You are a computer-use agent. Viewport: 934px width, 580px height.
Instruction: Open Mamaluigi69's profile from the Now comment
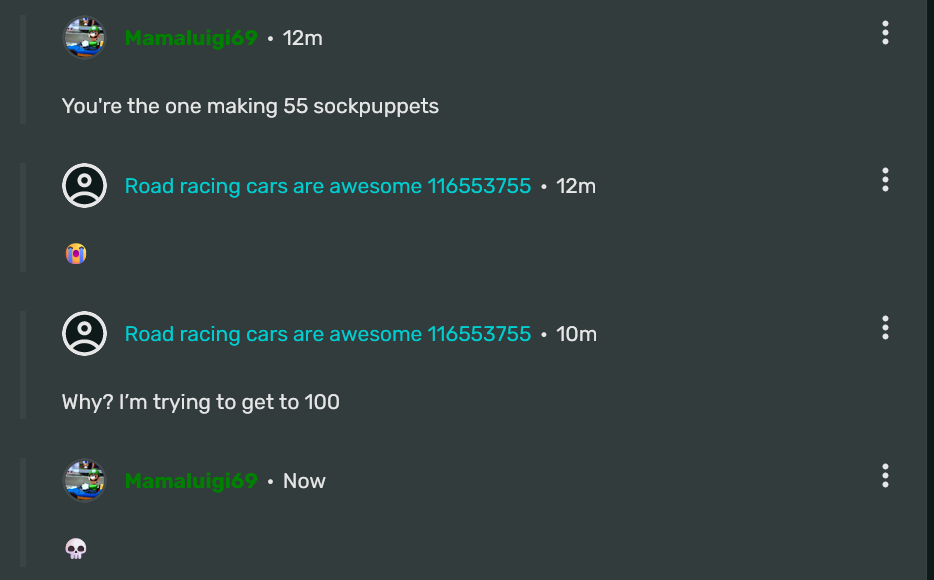click(x=191, y=481)
